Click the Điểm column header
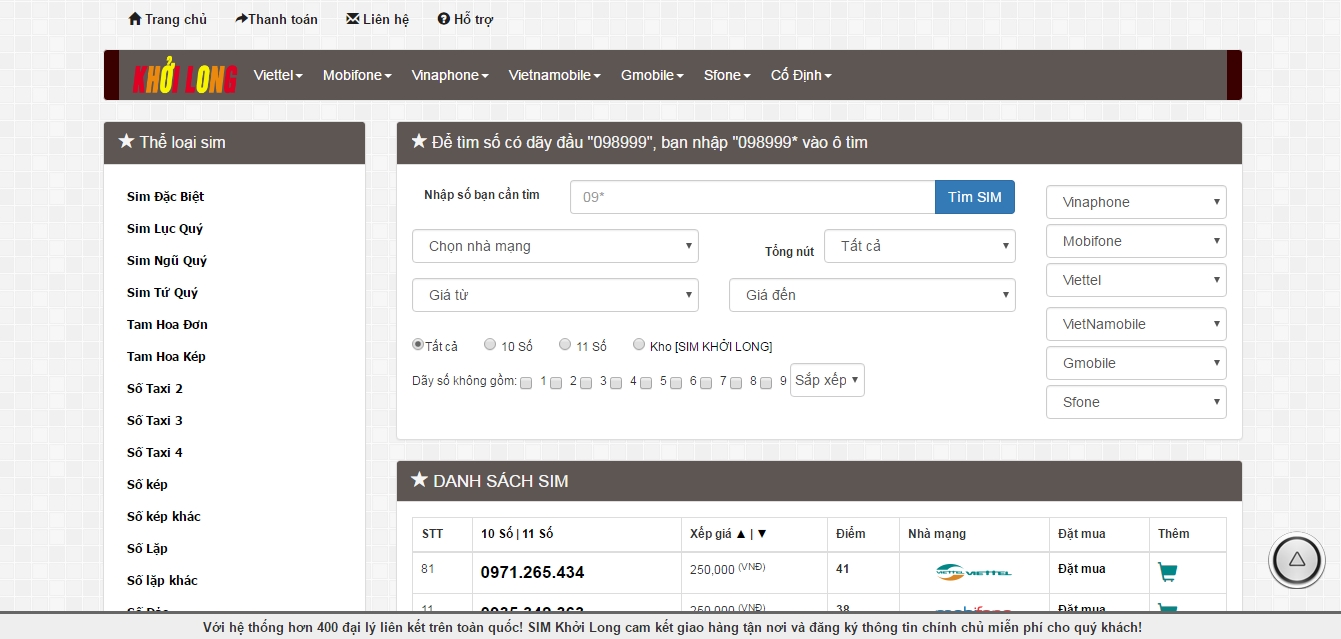This screenshot has height=639, width=1341. 851,534
